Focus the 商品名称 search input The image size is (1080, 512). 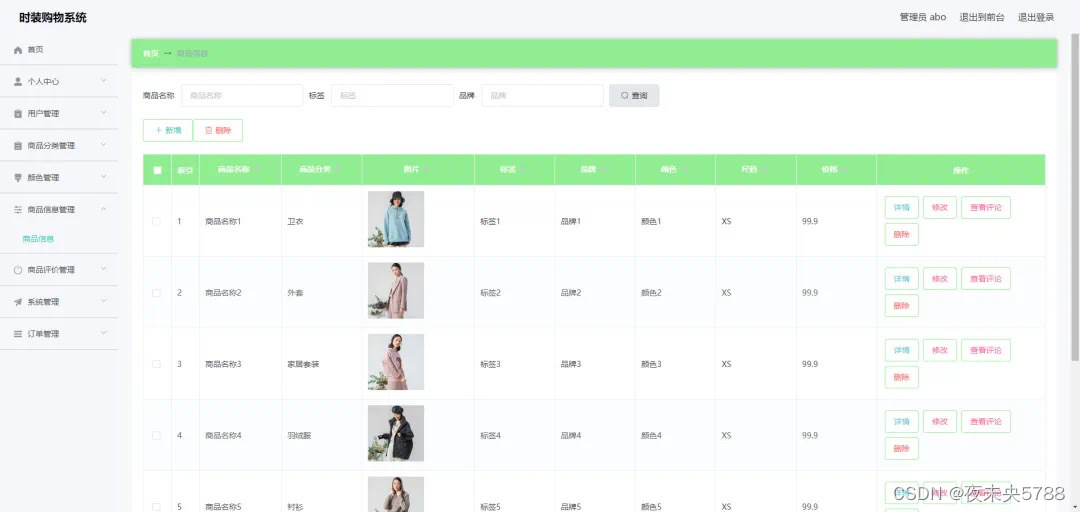click(x=242, y=96)
